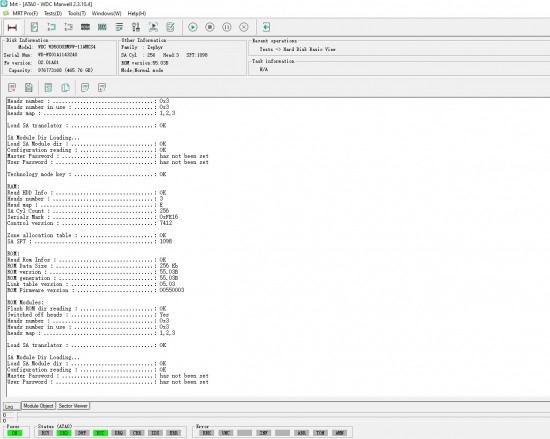Open the Tools(T) menu
Image resolution: width=550 pixels, height=439 pixels.
(x=77, y=13)
